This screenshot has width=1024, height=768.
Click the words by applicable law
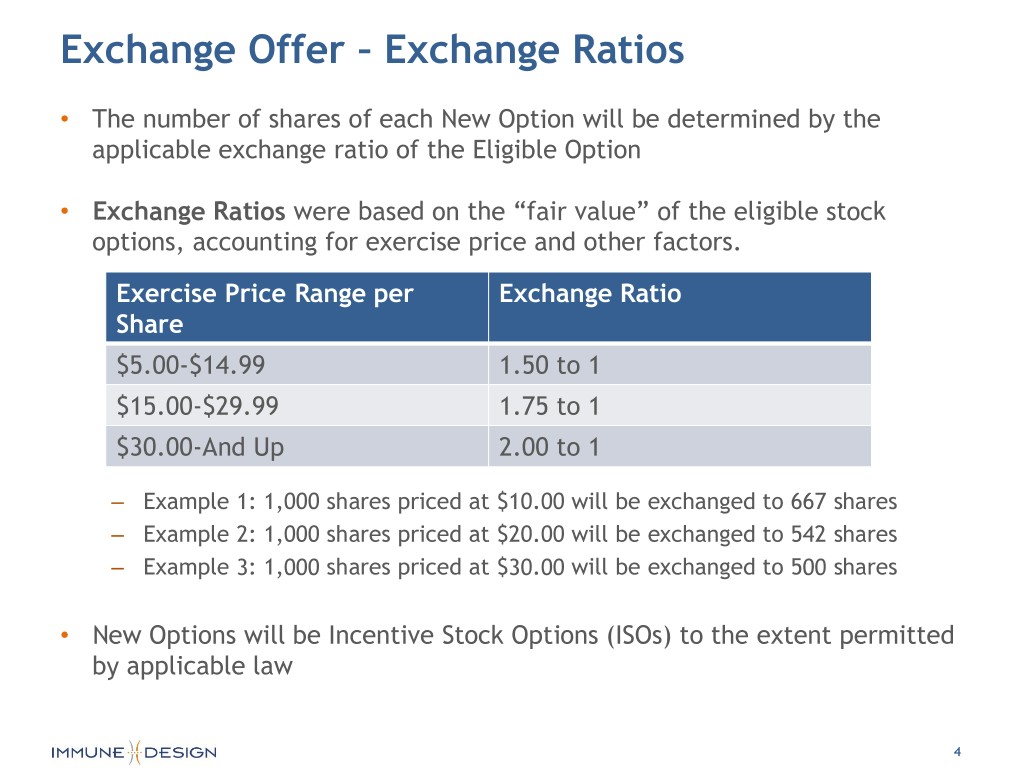point(192,666)
